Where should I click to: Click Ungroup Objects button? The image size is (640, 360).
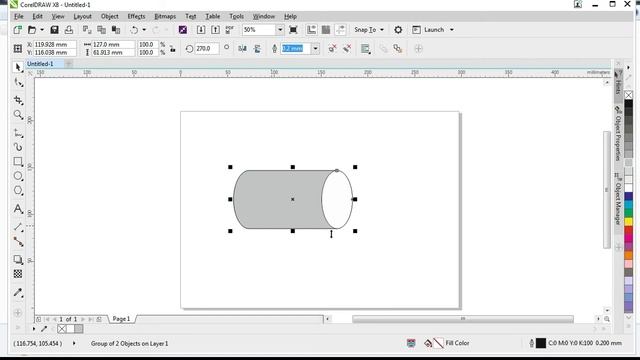pos(332,49)
